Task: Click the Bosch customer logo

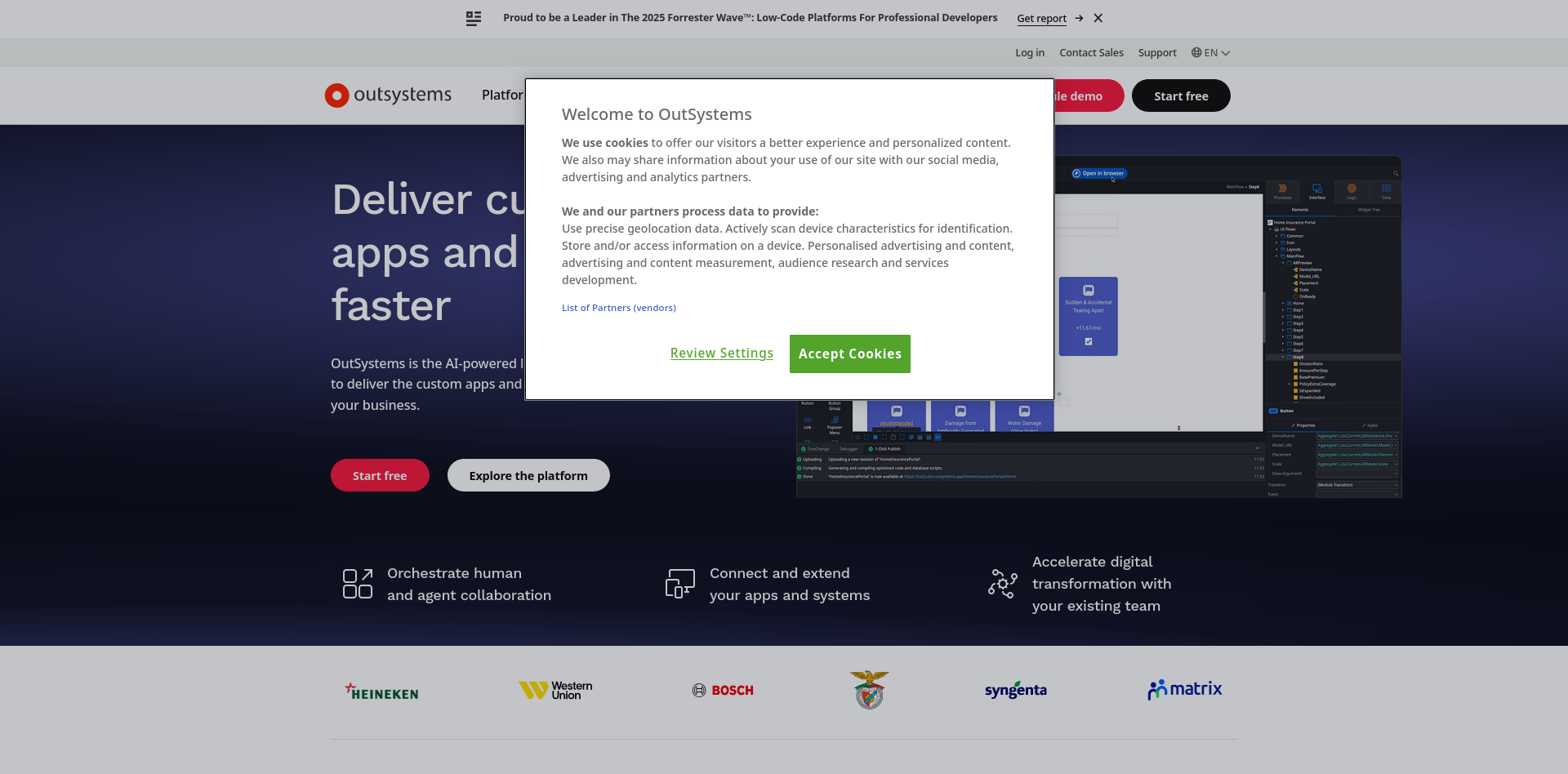Action: tap(723, 691)
